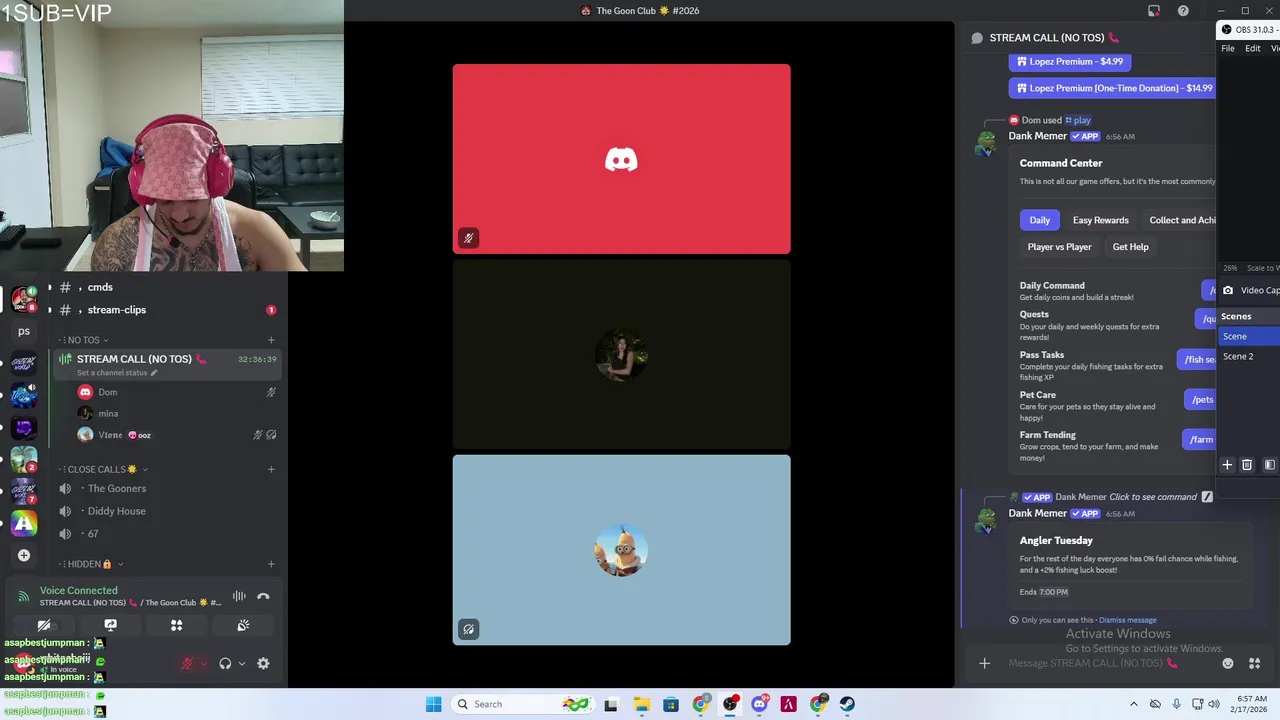This screenshot has width=1280, height=720.
Task: Start an activity with the four-squares icon
Action: point(176,626)
